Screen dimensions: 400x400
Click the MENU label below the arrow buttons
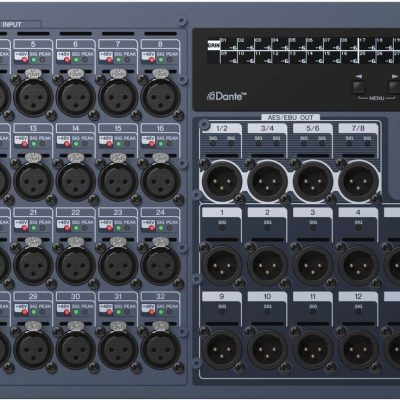click(x=377, y=98)
